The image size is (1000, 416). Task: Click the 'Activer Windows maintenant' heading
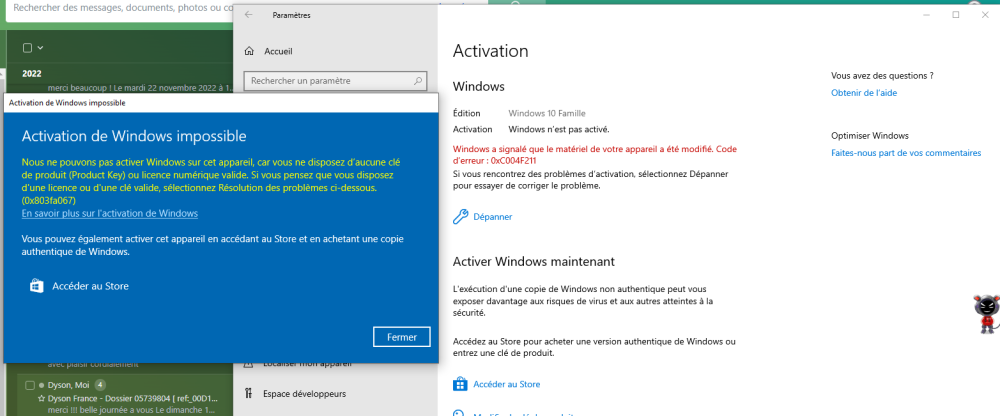[x=533, y=262]
